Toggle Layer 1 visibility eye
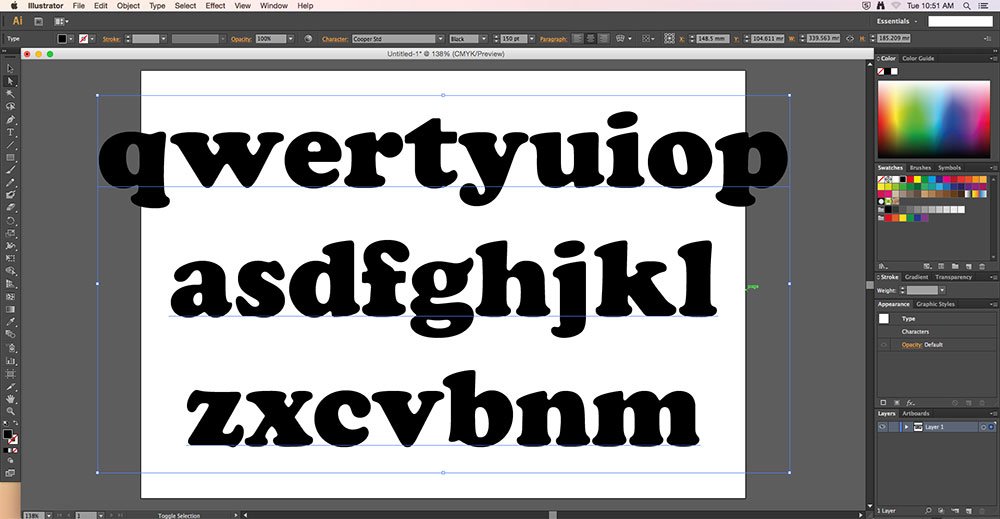This screenshot has height=519, width=1000. point(883,427)
